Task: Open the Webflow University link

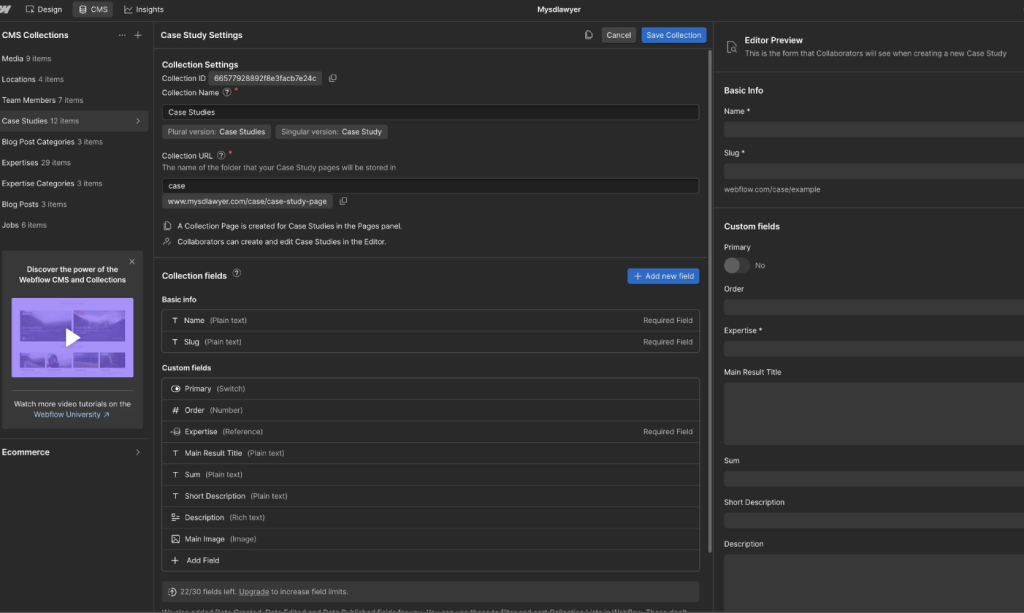Action: click(71, 415)
